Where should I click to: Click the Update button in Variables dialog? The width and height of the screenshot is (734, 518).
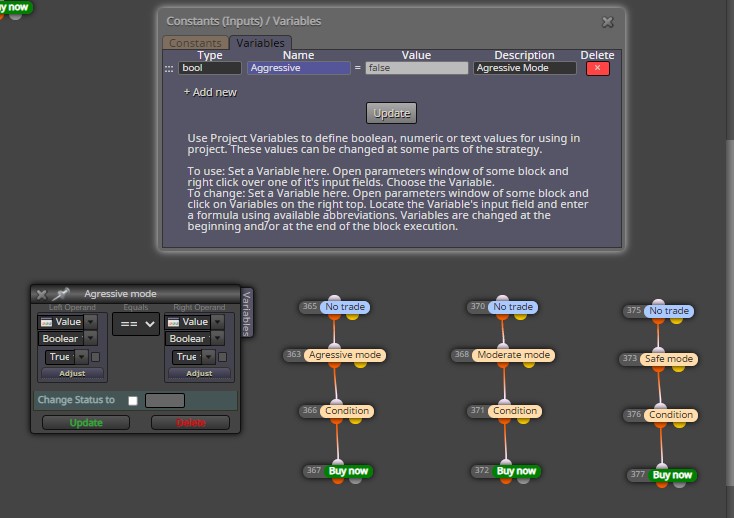[x=391, y=113]
